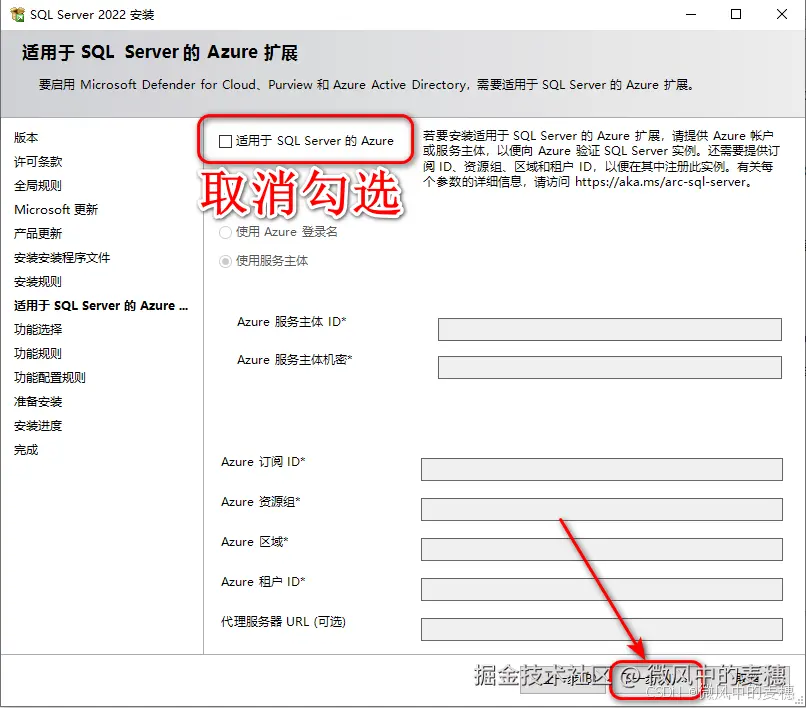Click the proxy server URL optional field
Image resolution: width=806 pixels, height=708 pixels.
pyautogui.click(x=601, y=629)
